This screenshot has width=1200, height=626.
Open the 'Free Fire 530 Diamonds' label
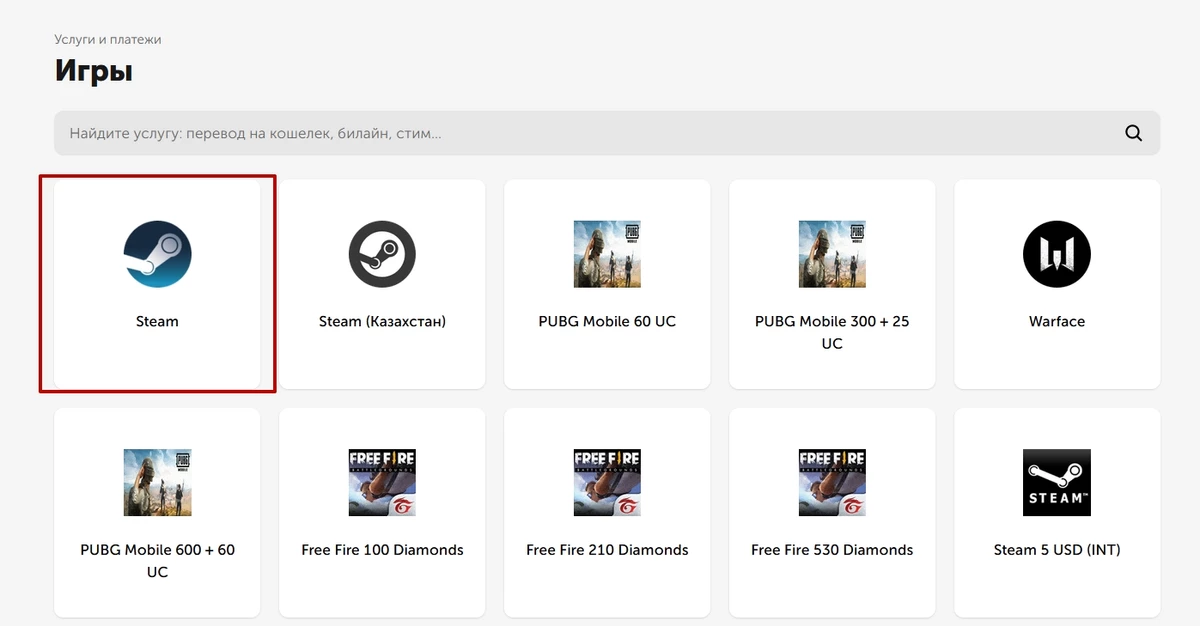click(832, 550)
